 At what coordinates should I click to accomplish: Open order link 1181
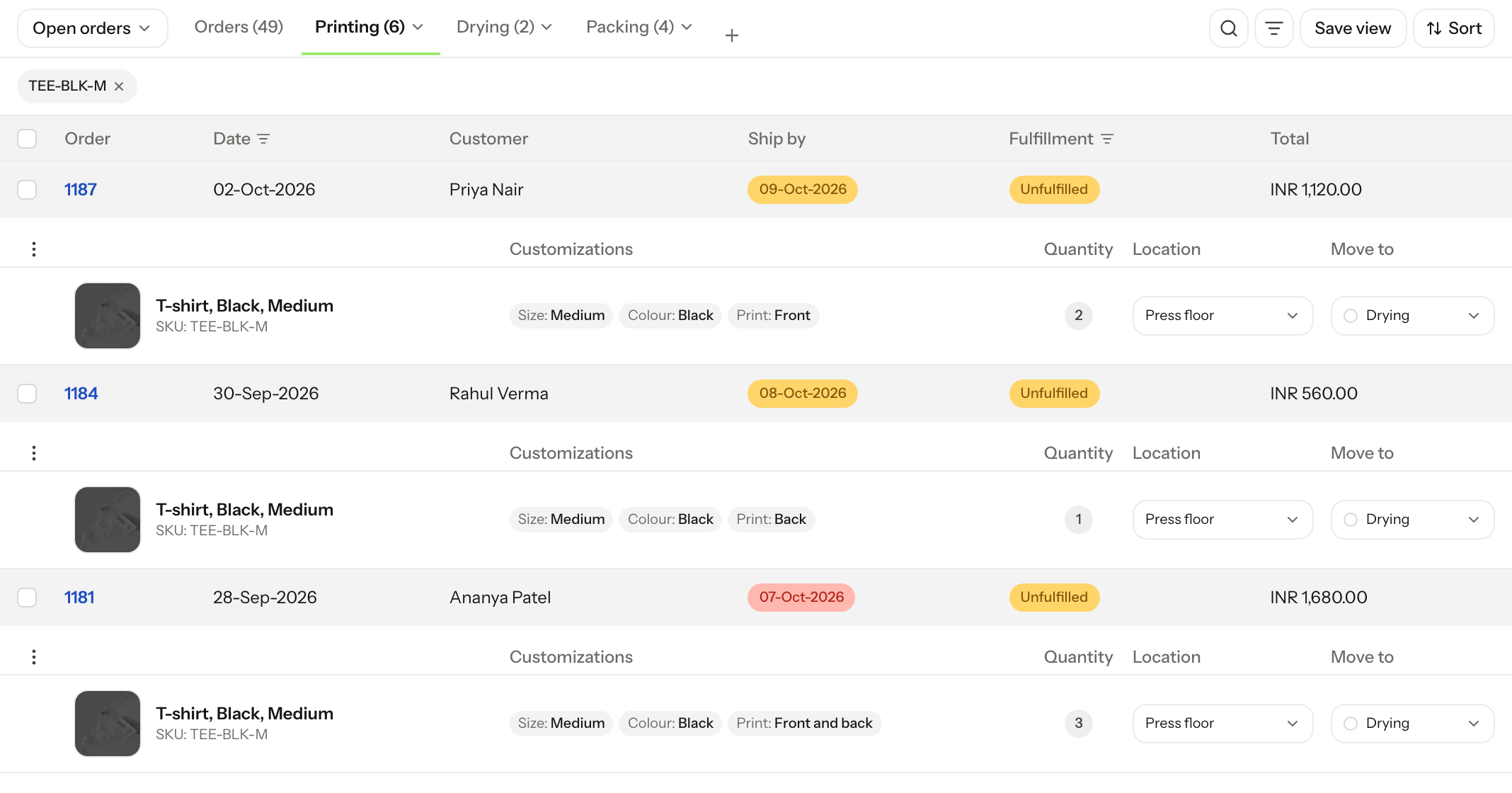[79, 598]
